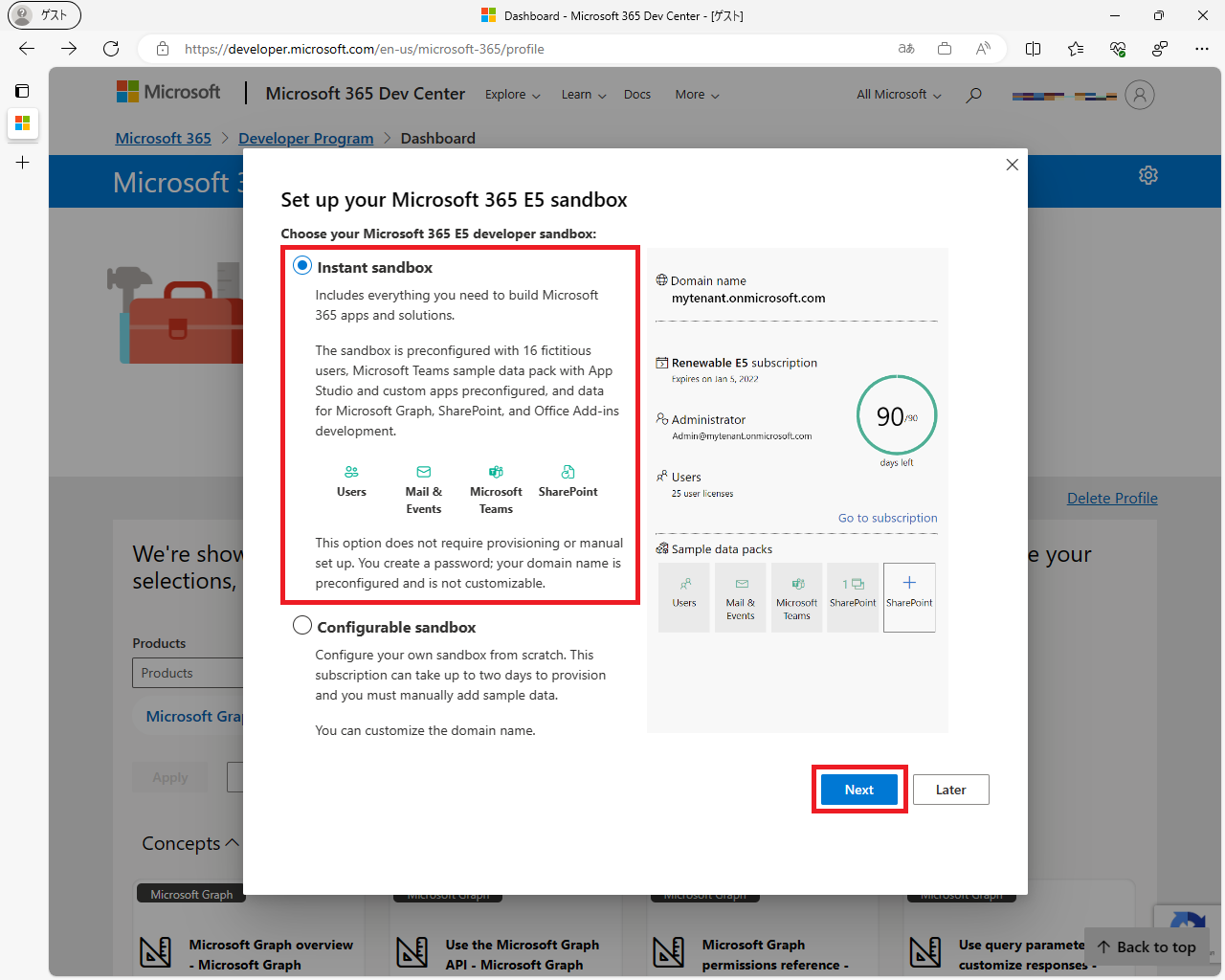This screenshot has height=980, width=1225.
Task: Expand the More menu
Action: pyautogui.click(x=697, y=95)
